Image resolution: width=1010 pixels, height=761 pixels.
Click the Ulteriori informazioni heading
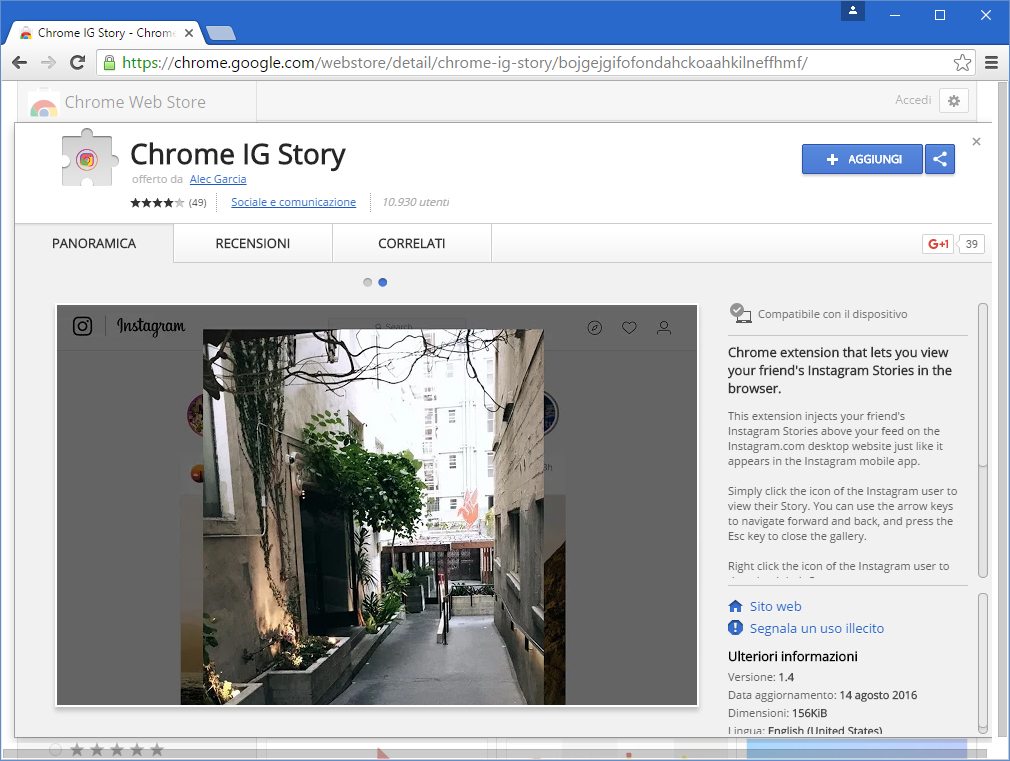click(x=792, y=657)
